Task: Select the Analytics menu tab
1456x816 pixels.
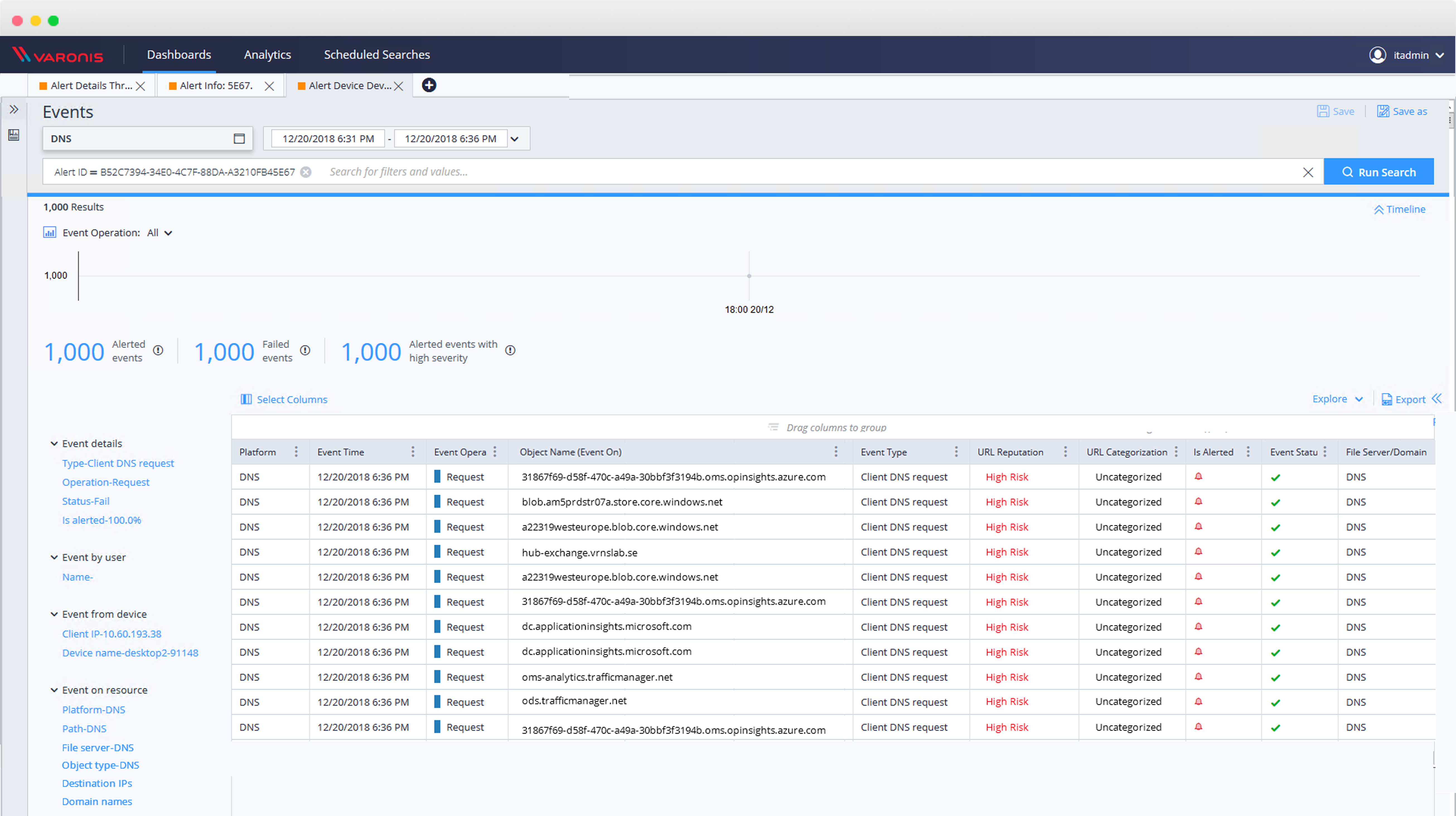Action: [267, 54]
